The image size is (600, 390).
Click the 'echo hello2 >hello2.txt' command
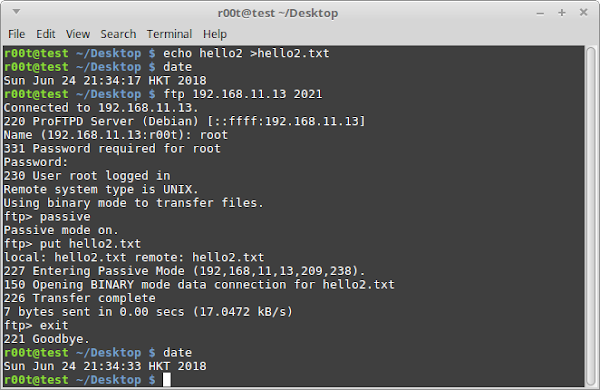[x=246, y=53]
